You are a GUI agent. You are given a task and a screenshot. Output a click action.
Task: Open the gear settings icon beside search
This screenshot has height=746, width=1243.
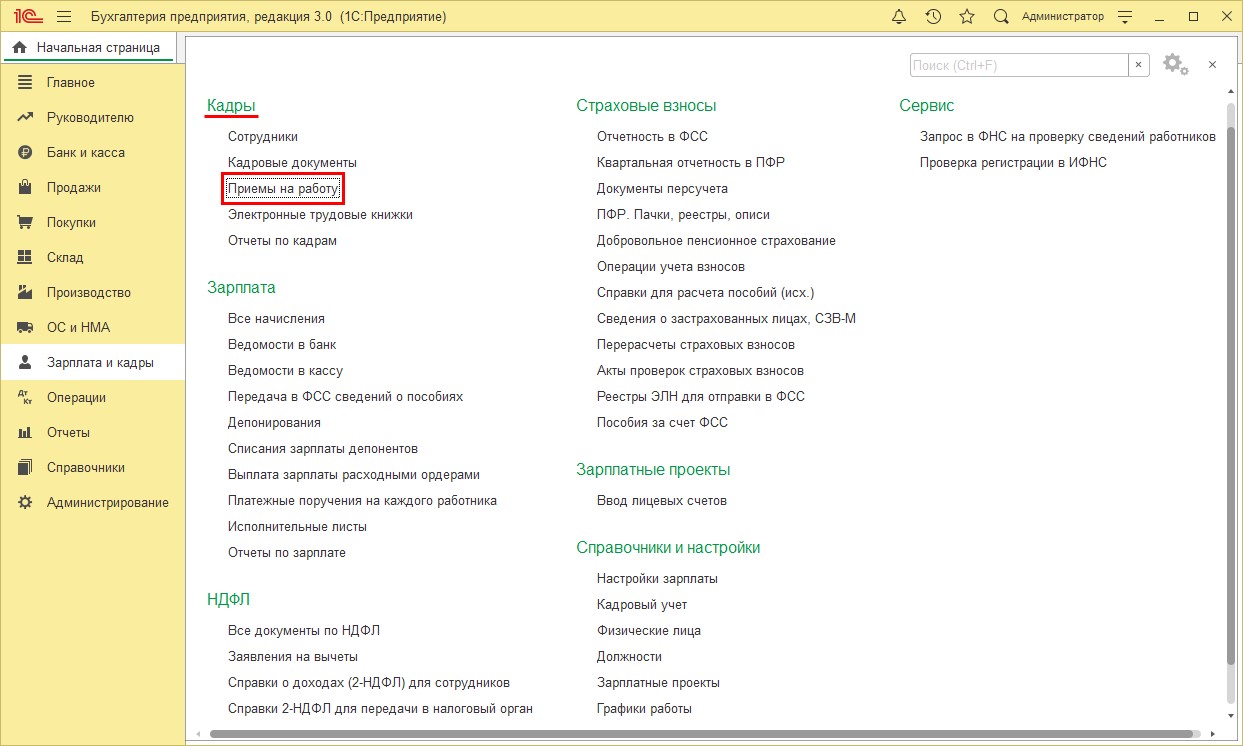coord(1174,65)
